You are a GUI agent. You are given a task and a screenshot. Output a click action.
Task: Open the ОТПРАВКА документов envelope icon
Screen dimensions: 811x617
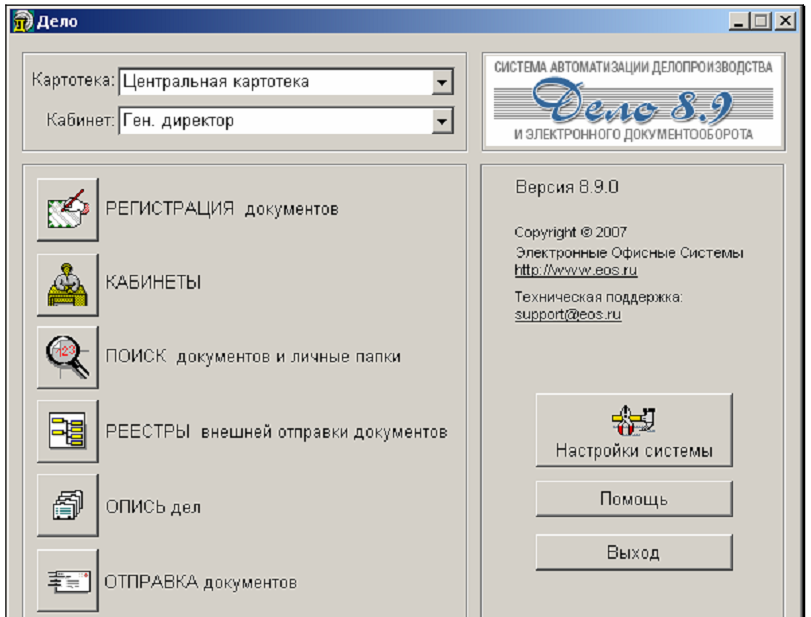[x=68, y=580]
